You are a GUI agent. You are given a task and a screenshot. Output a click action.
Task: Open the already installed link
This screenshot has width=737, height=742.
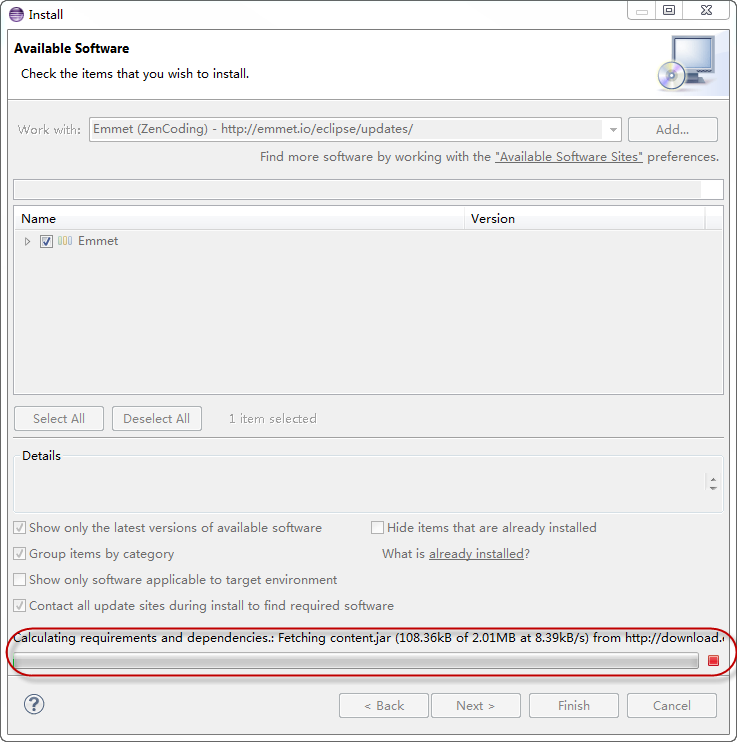click(476, 554)
